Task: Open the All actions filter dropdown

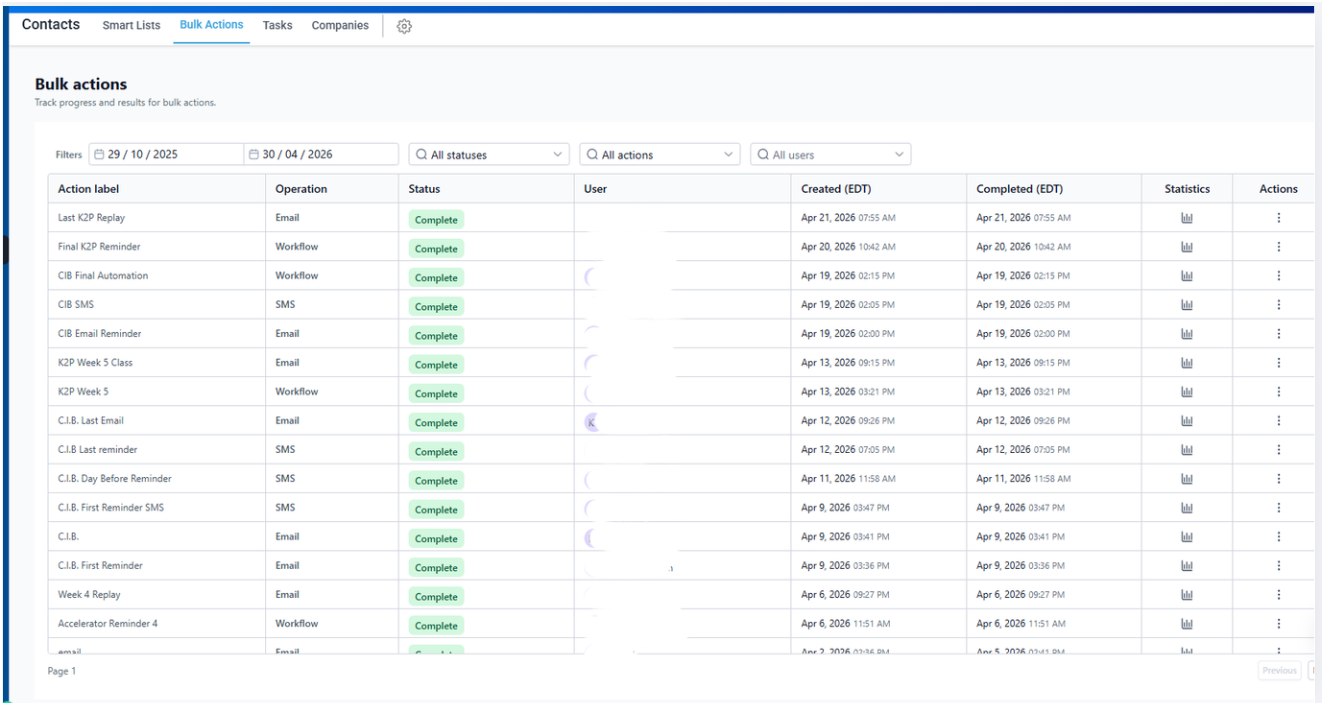Action: coord(660,155)
